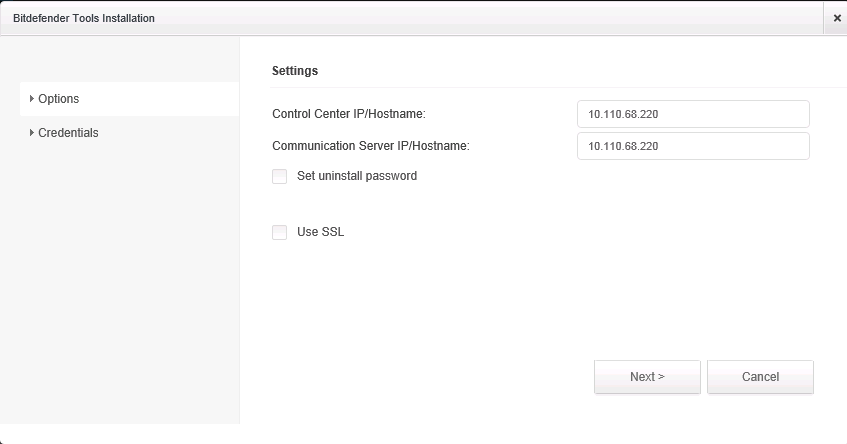This screenshot has height=444, width=847.
Task: Click the Settings heading
Action: 295,71
